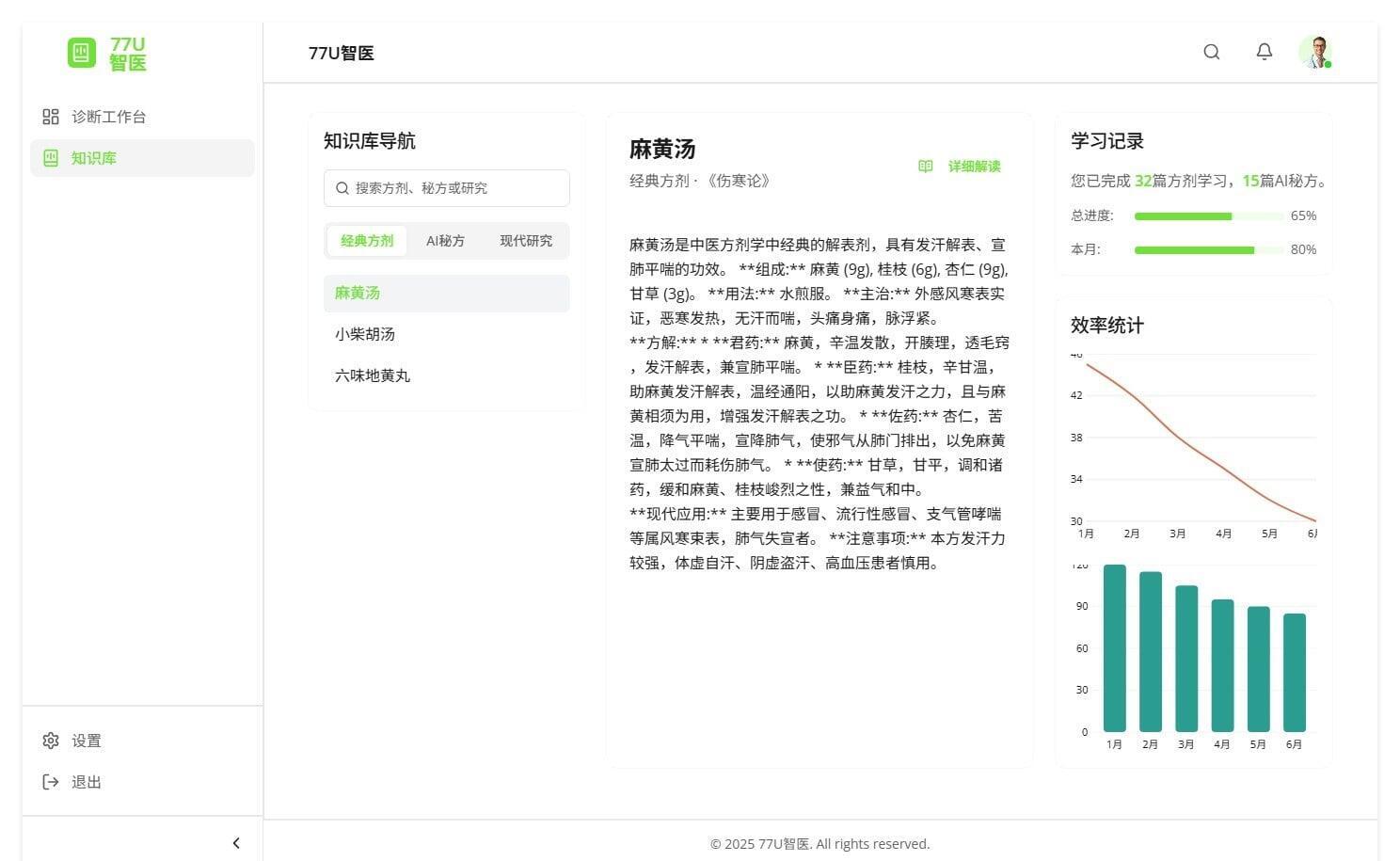
Task: Select 小柴胡汤 from the formula list
Action: pyautogui.click(x=365, y=334)
